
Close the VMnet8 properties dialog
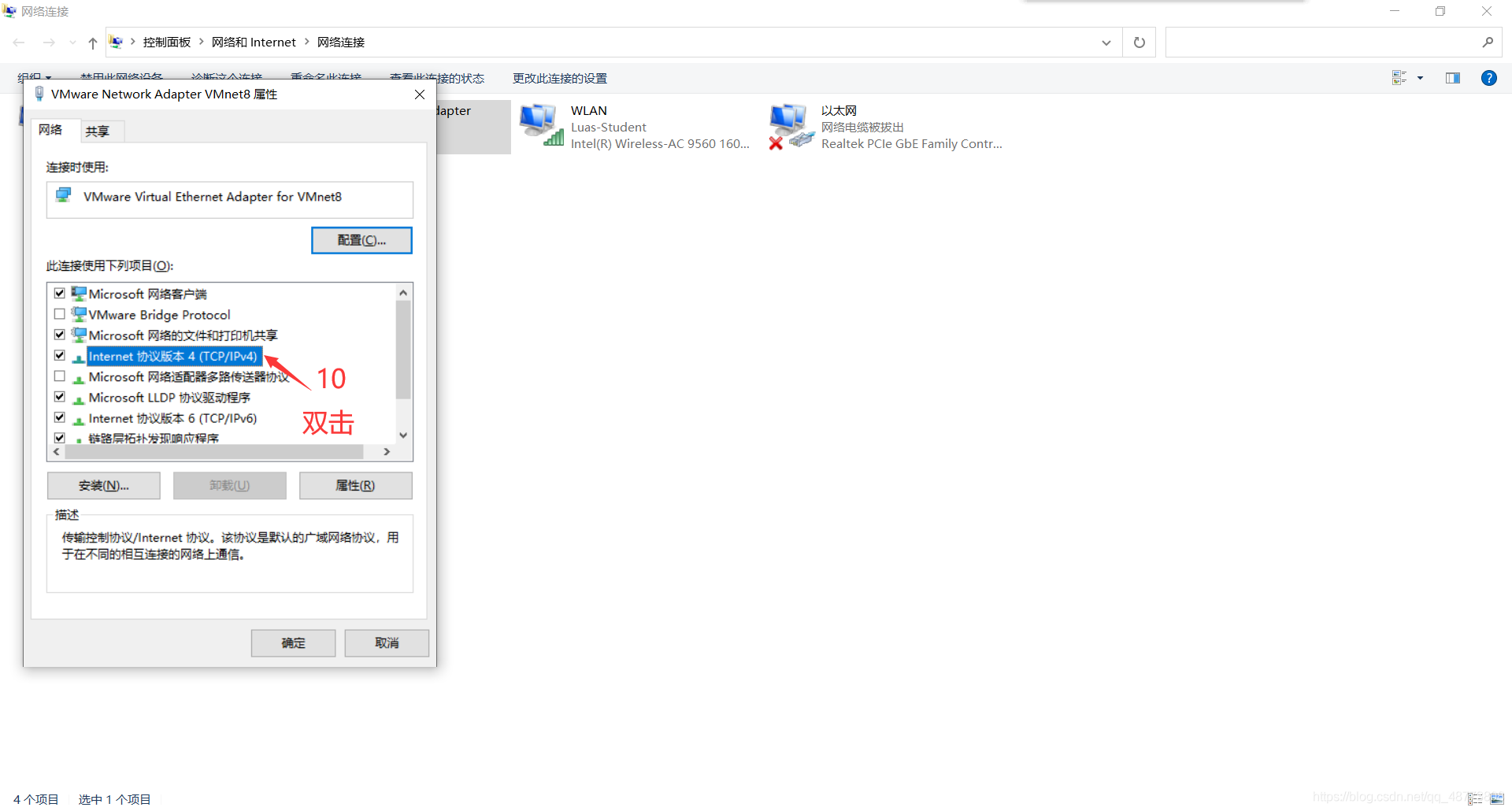tap(420, 94)
